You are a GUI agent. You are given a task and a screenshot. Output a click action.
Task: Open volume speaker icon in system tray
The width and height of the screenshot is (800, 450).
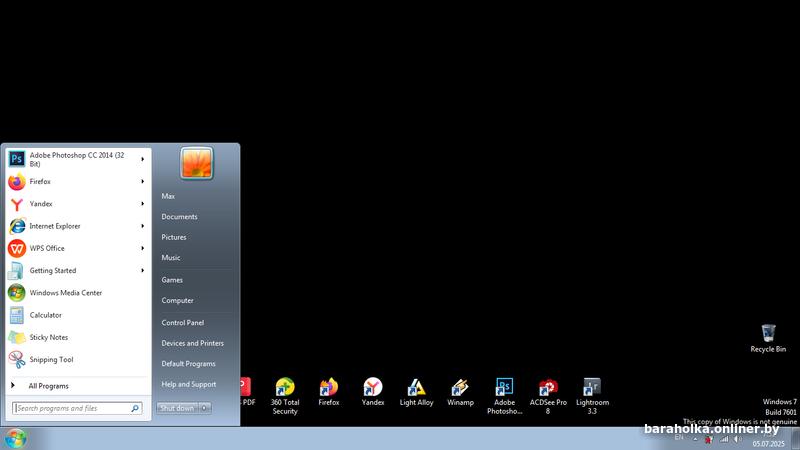point(738,439)
